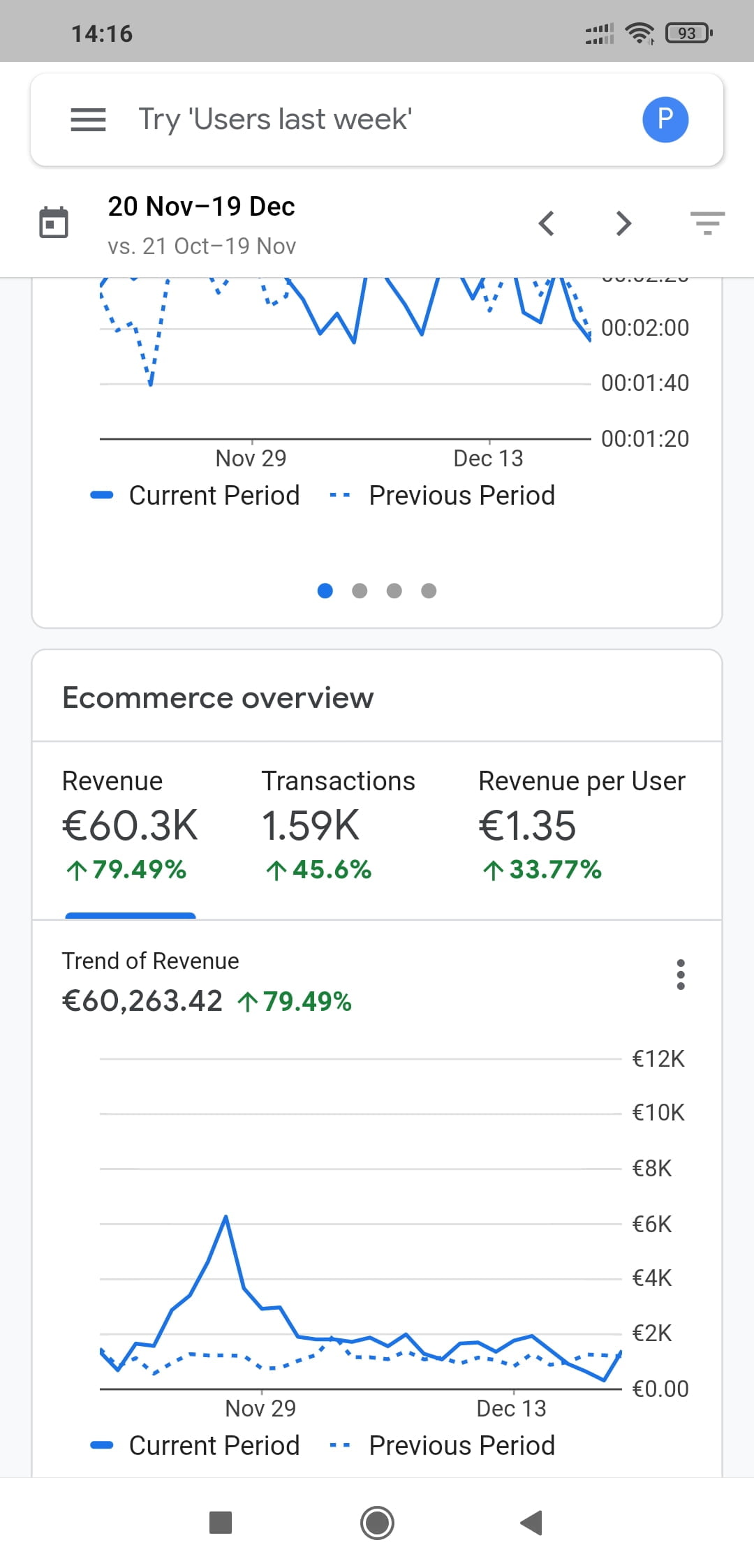Tap the revenue peak on trend chart
This screenshot has height=1568, width=754.
pos(226,1218)
